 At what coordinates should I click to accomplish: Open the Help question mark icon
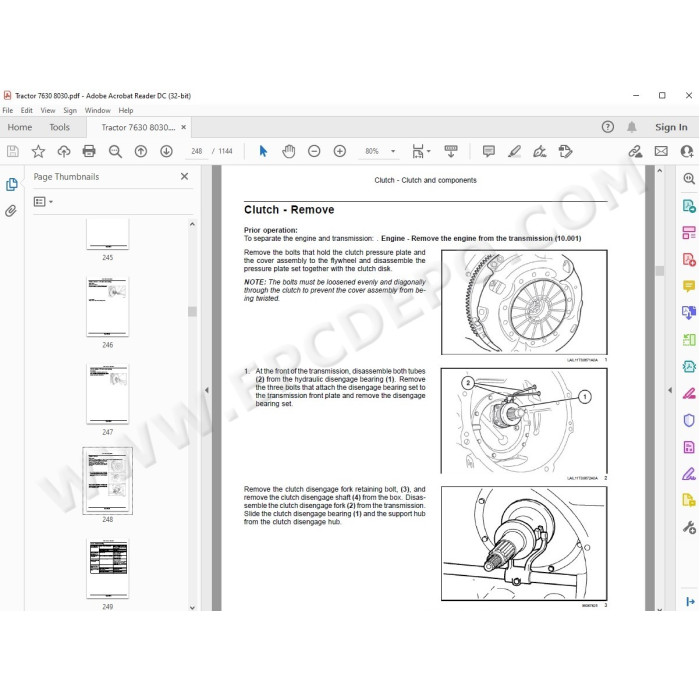(x=608, y=127)
